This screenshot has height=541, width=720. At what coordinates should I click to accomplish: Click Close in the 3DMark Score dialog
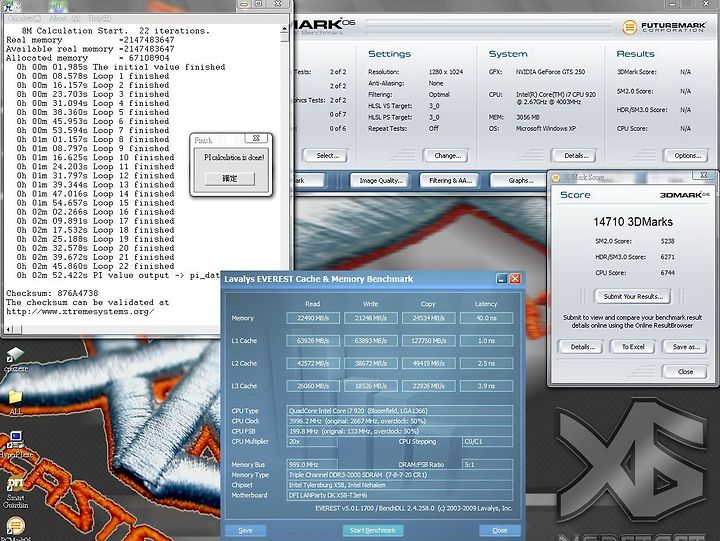coord(685,372)
